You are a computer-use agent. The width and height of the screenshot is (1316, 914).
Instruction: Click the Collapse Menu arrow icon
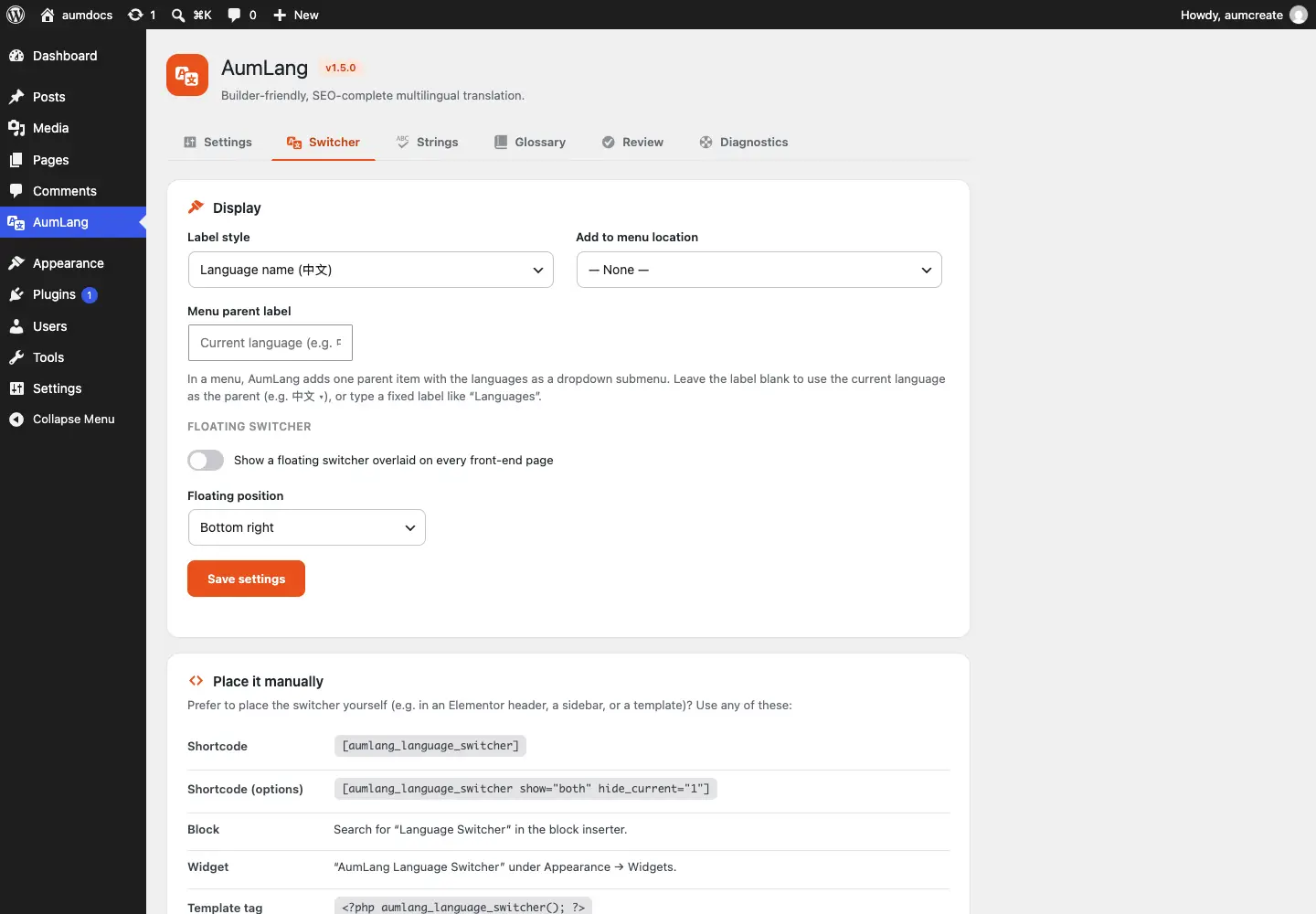coord(16,420)
